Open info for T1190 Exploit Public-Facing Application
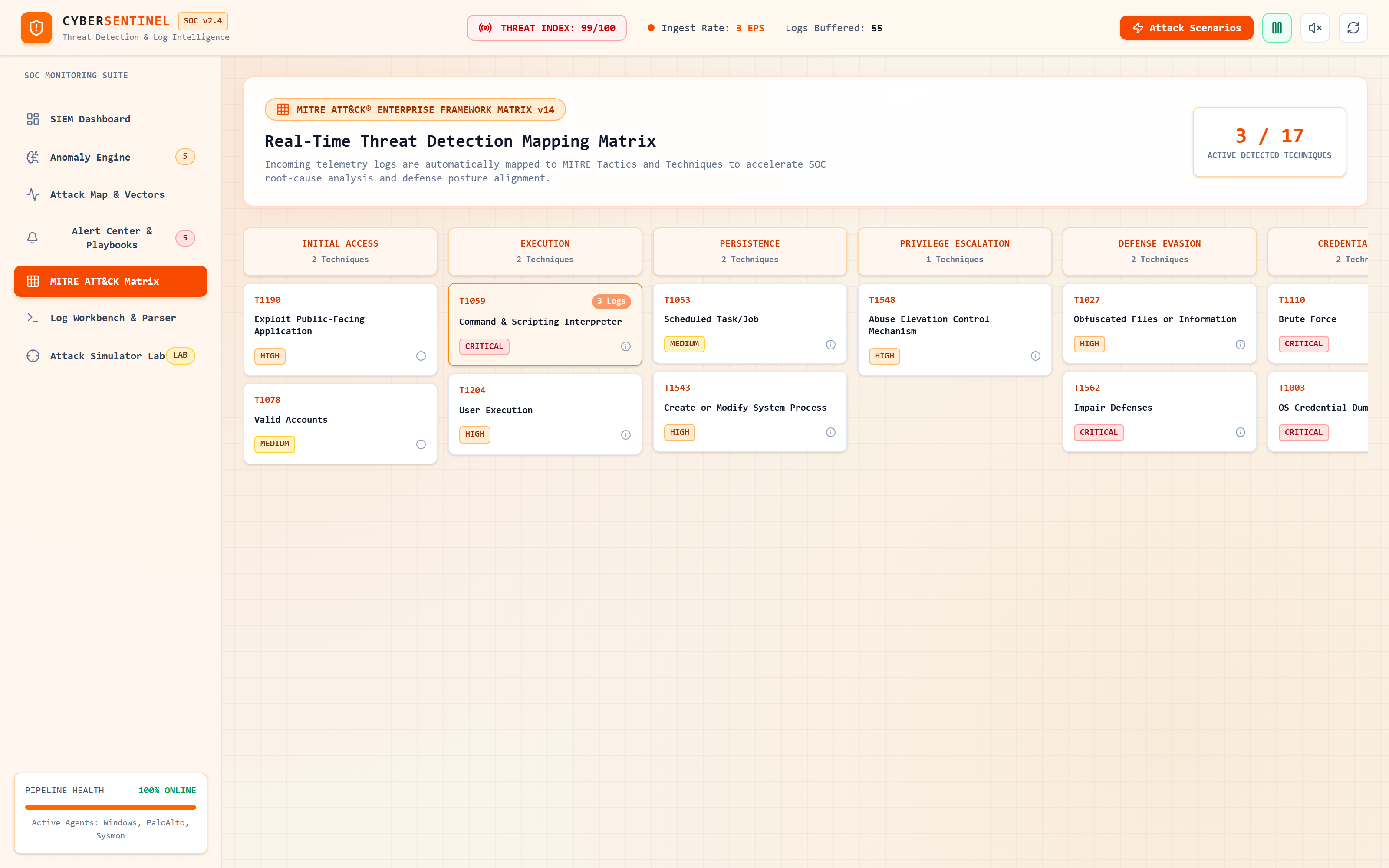The height and width of the screenshot is (868, 1389). (421, 356)
